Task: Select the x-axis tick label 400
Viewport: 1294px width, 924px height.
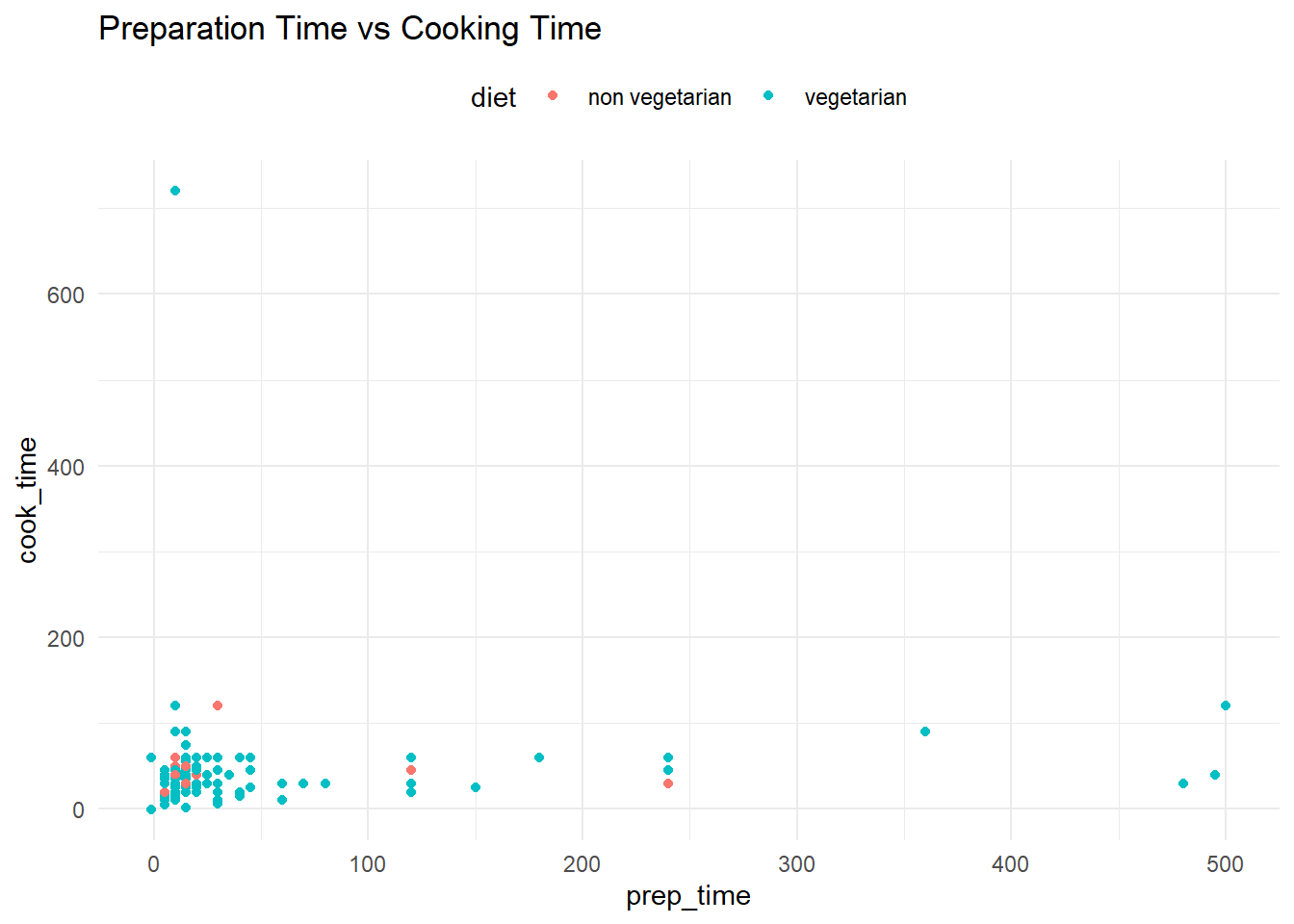Action: tap(1010, 864)
